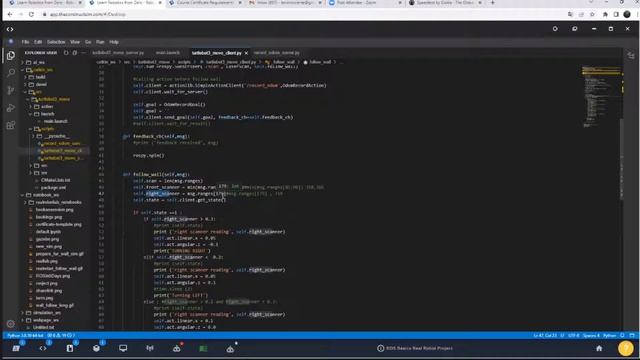This screenshot has height=360, width=640.
Task: Open the Run menu
Action: point(100,42)
